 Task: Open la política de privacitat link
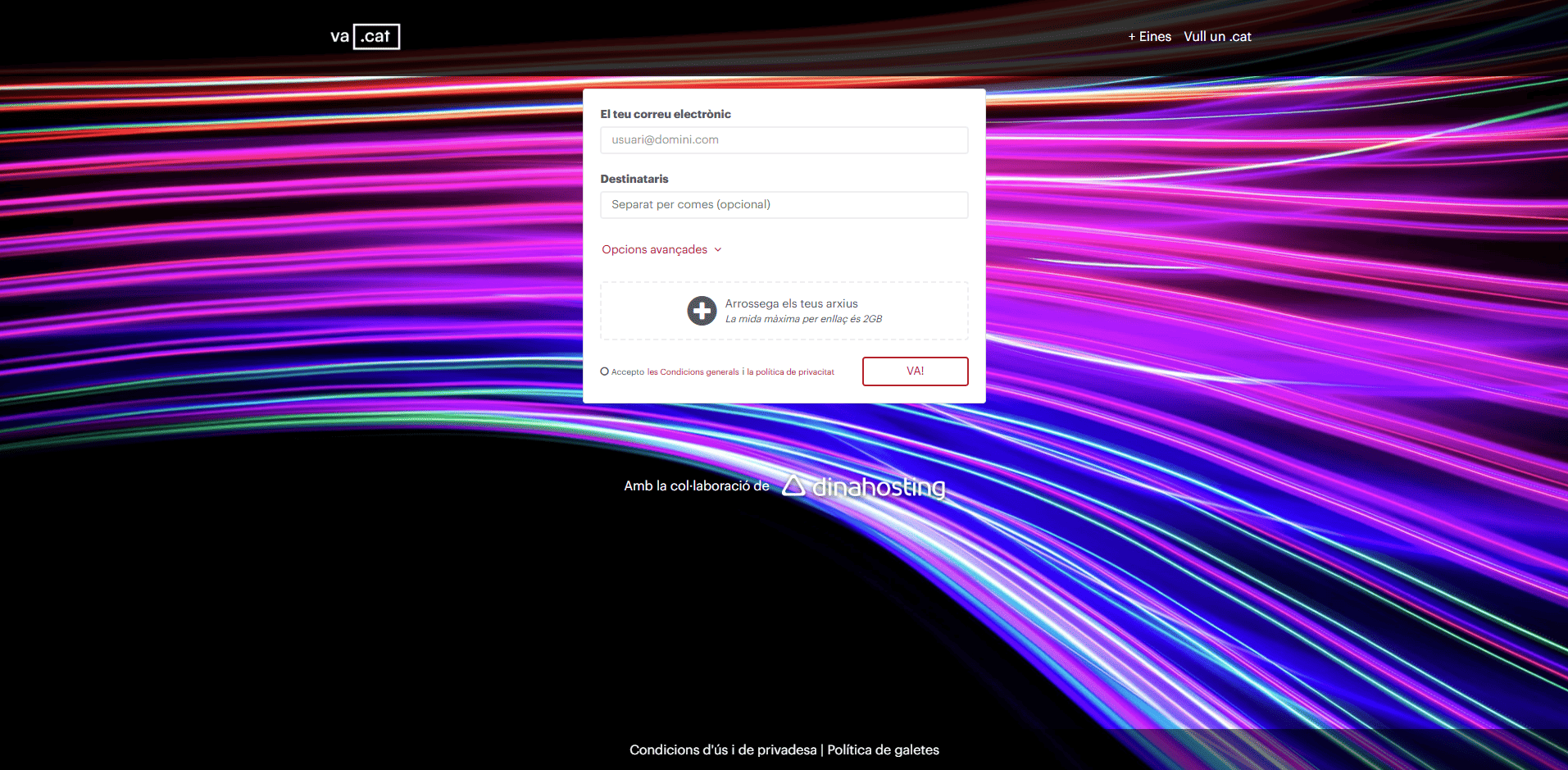790,372
